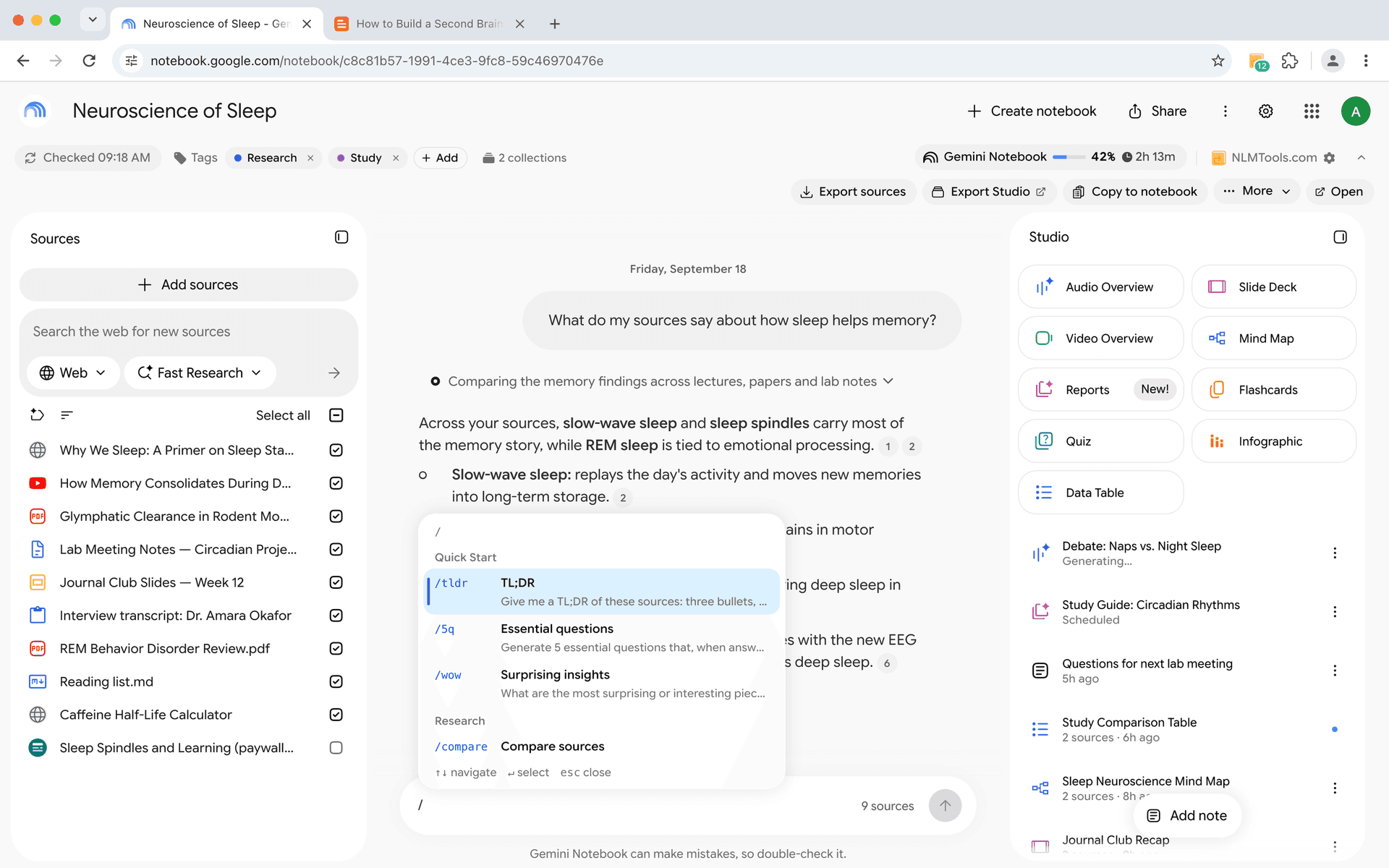
Task: Open browser extensions puzzle icon
Action: pyautogui.click(x=1290, y=61)
